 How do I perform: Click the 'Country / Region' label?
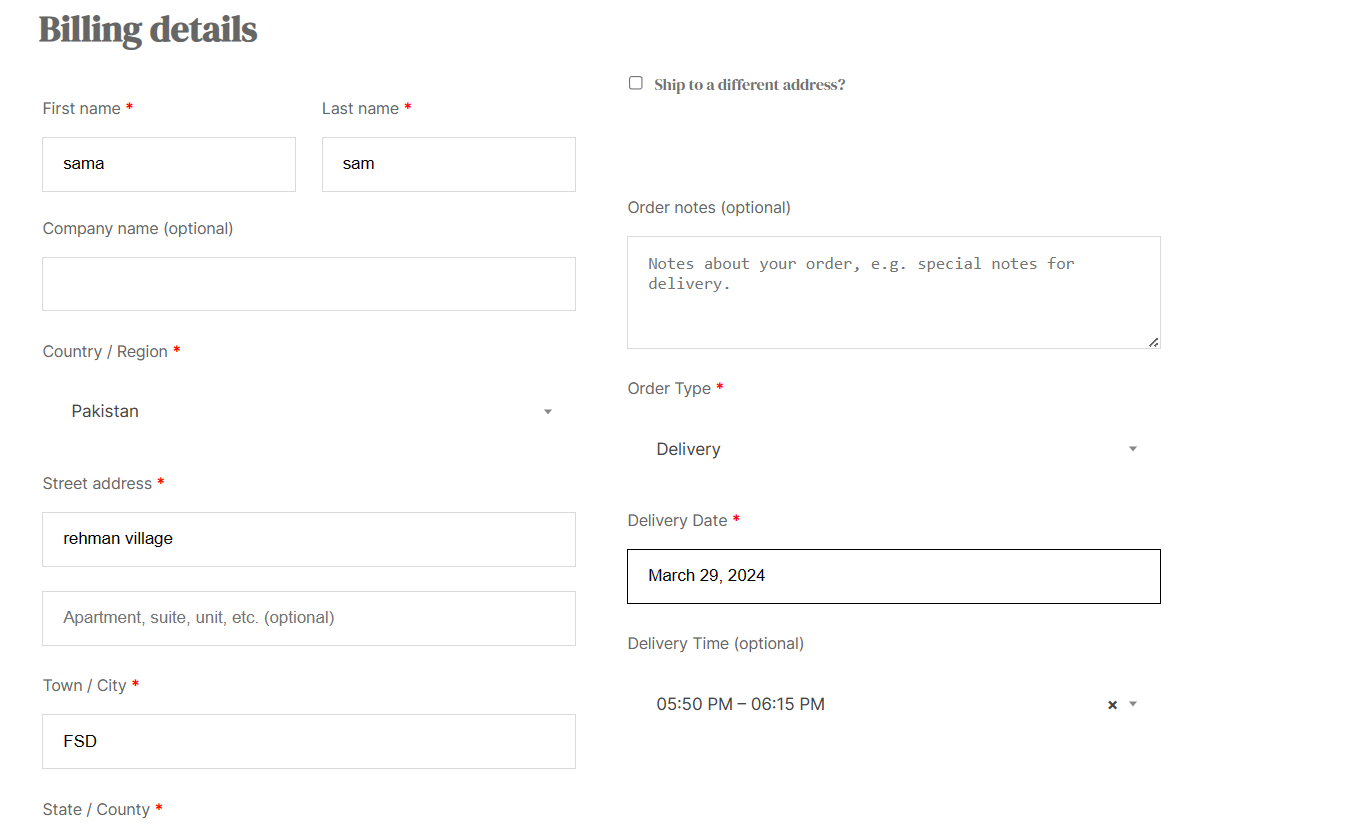click(x=105, y=351)
